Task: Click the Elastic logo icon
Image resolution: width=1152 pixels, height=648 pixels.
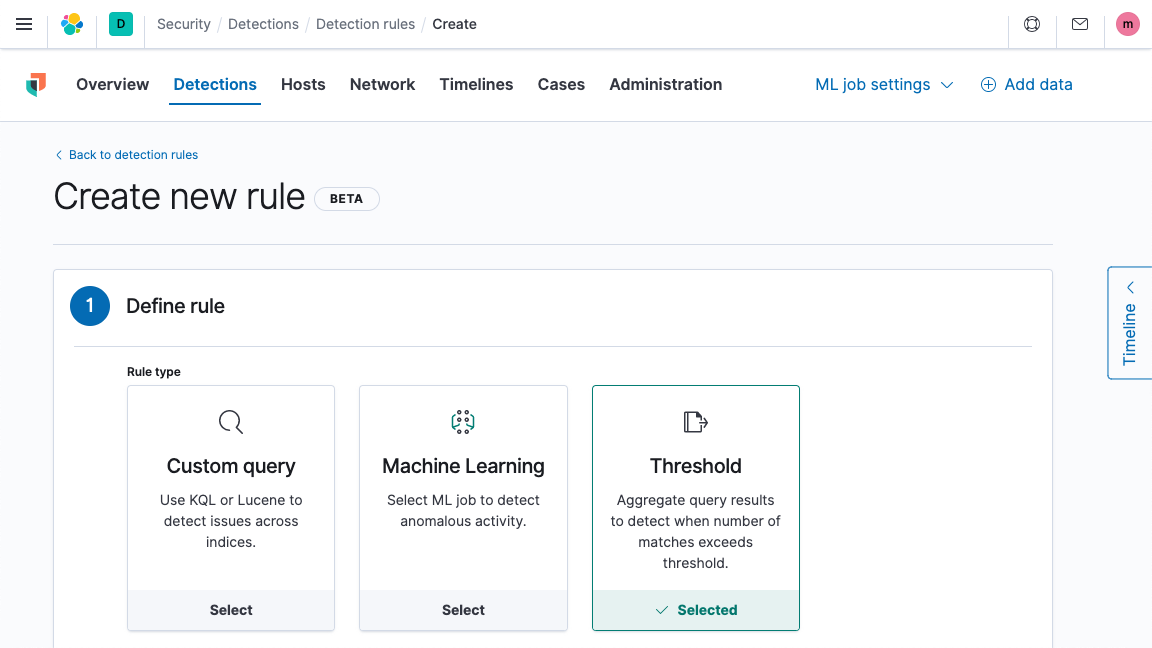Action: [x=72, y=24]
